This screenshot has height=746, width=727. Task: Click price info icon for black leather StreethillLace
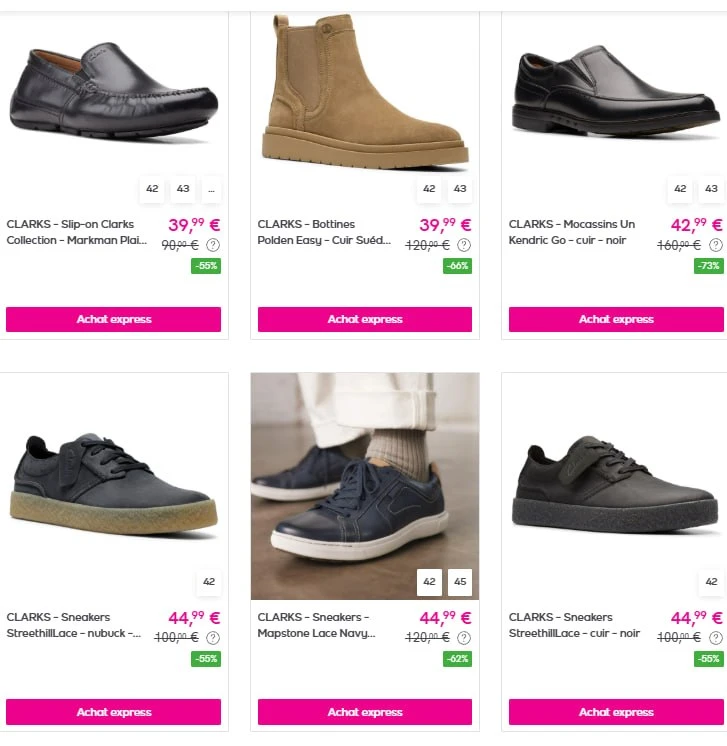tap(716, 638)
